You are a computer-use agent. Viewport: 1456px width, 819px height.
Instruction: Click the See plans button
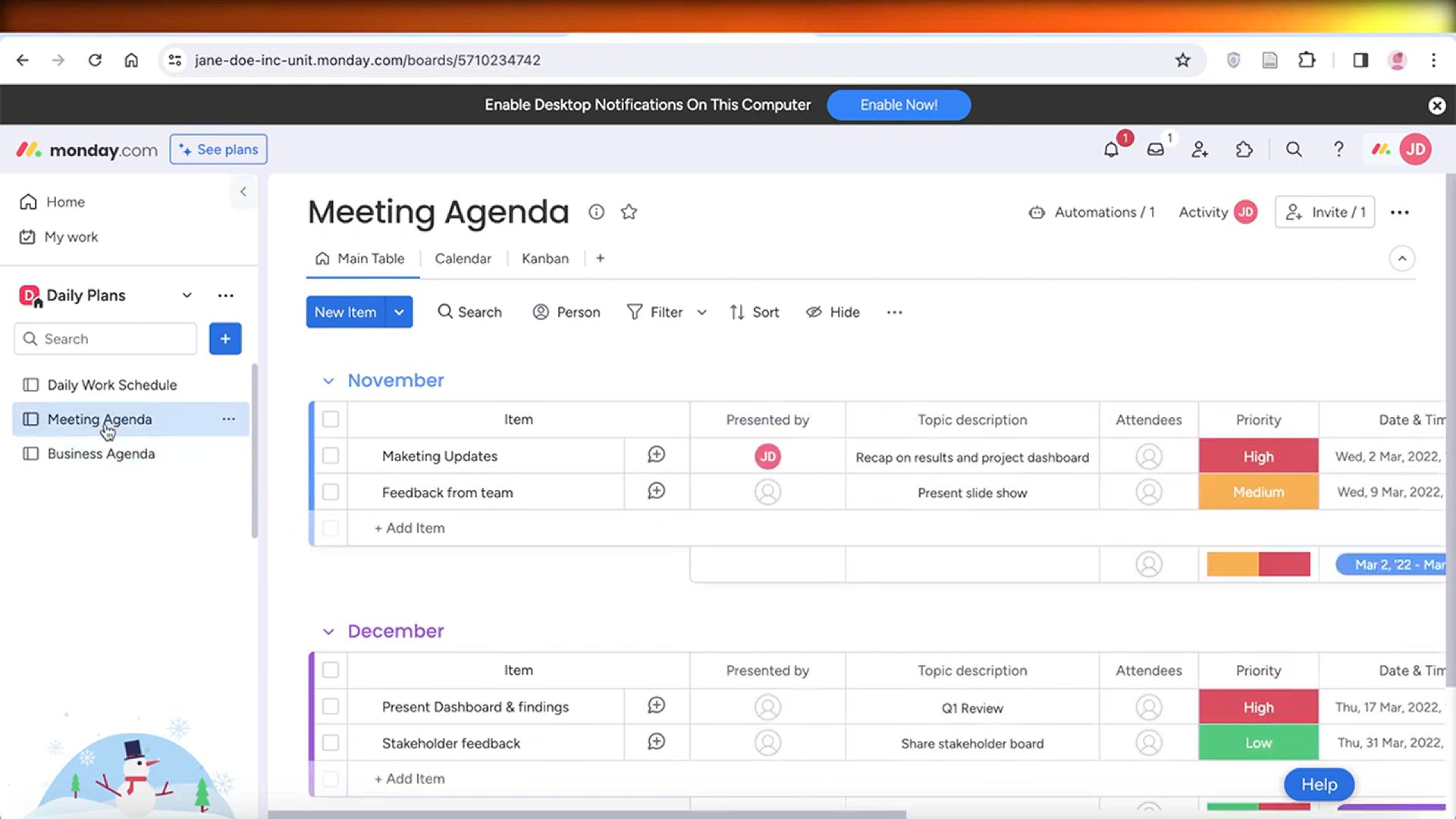click(x=218, y=149)
